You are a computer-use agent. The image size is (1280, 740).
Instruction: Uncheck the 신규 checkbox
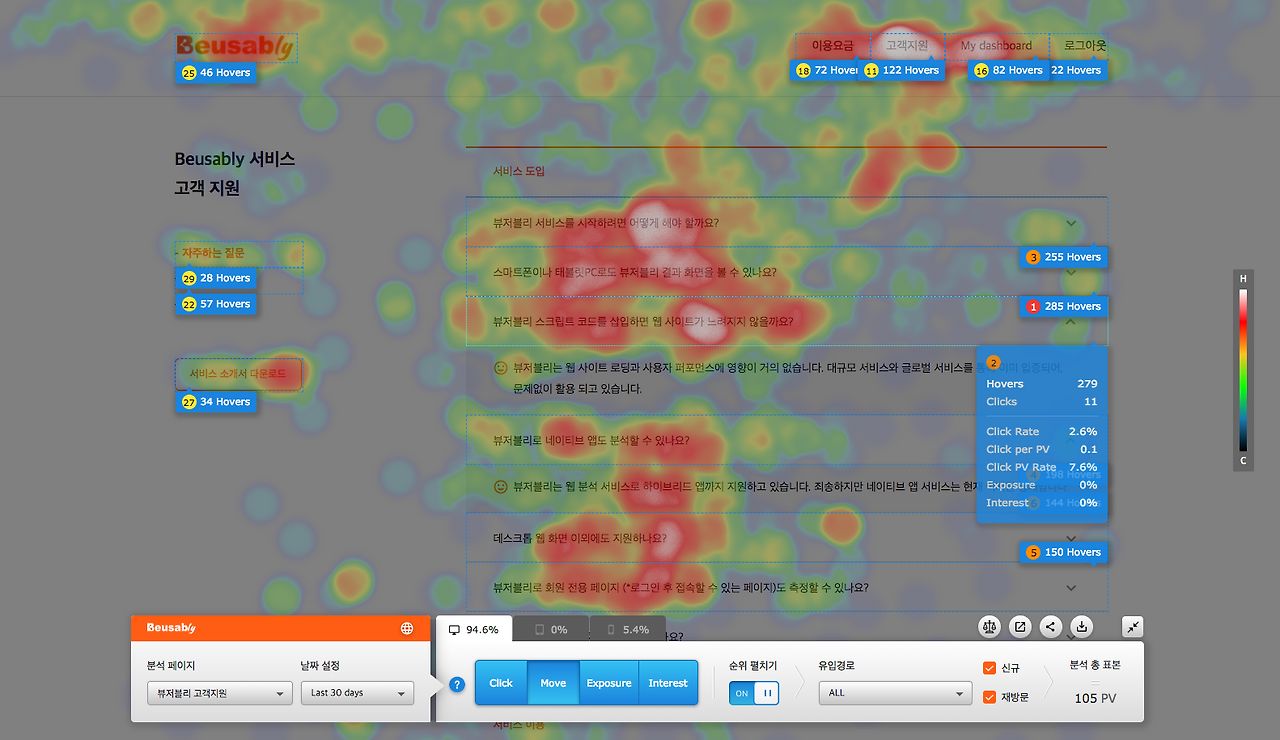[x=989, y=668]
